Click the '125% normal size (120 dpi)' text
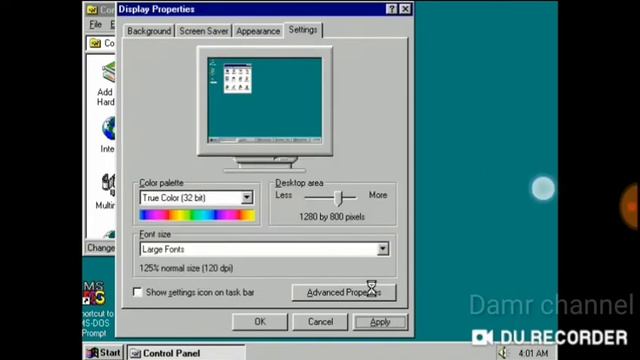The width and height of the screenshot is (640, 360). click(x=186, y=268)
